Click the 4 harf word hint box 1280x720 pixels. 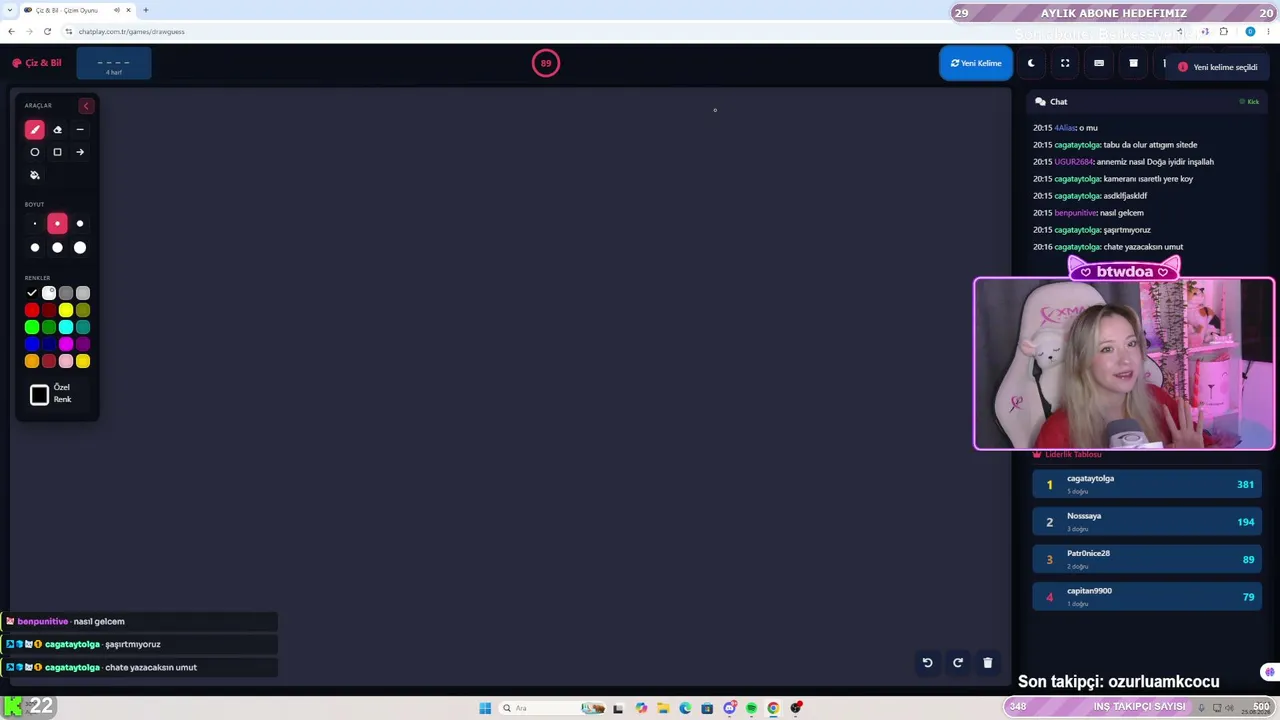(x=114, y=64)
